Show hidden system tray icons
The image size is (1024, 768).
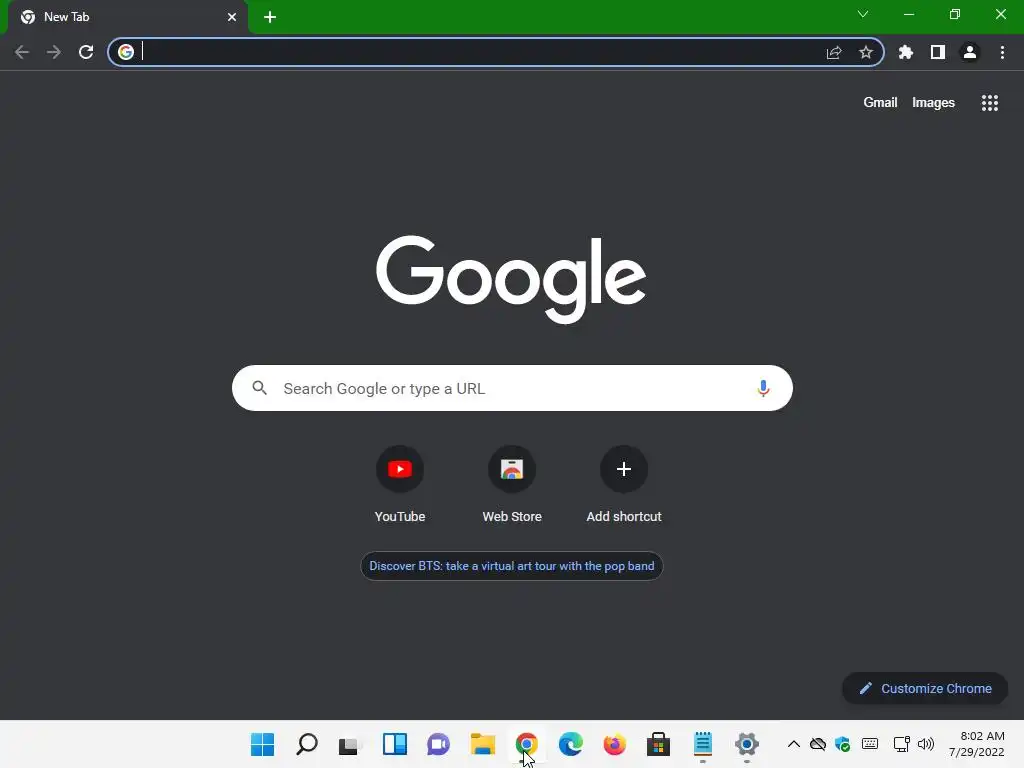(793, 744)
